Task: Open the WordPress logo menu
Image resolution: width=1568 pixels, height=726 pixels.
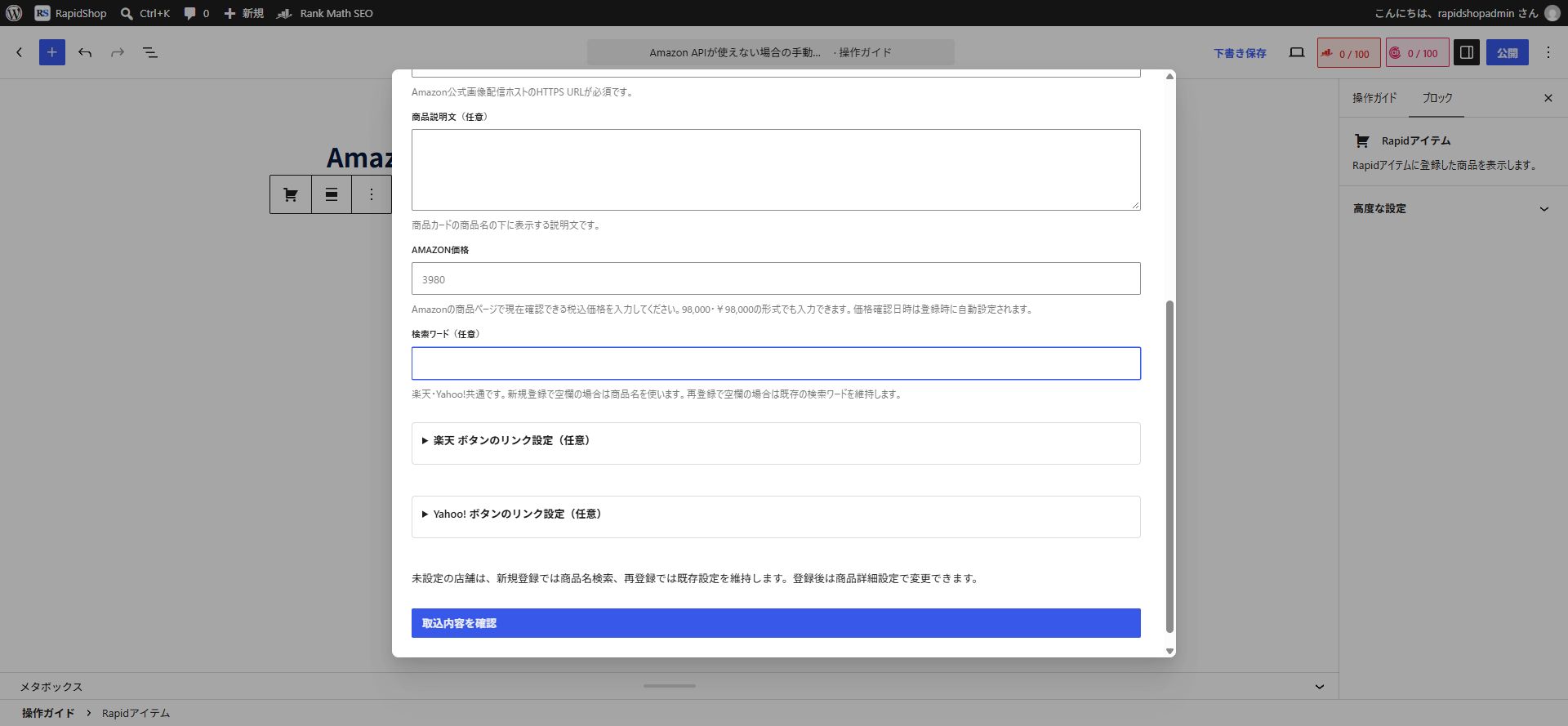Action: point(14,13)
